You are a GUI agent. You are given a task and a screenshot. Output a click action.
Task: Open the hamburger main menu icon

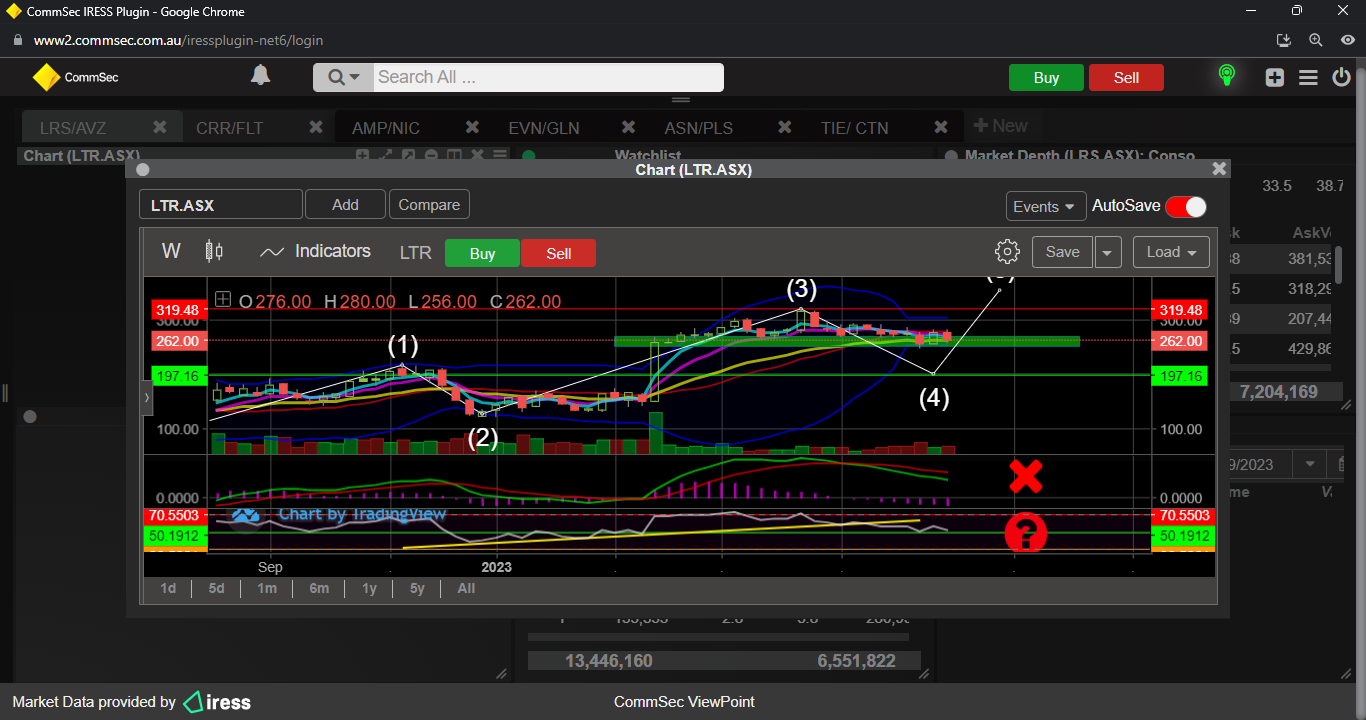click(x=1308, y=77)
